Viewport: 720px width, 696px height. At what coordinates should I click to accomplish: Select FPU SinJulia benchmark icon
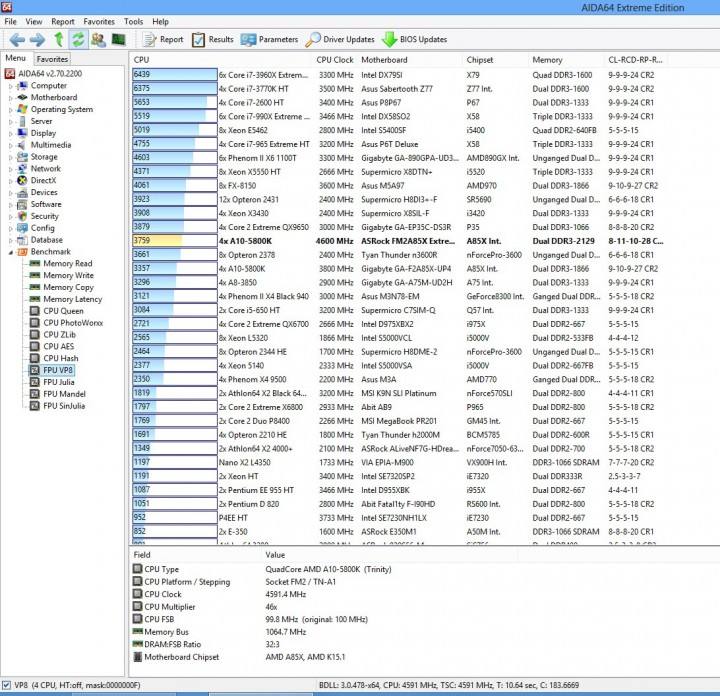click(x=34, y=406)
